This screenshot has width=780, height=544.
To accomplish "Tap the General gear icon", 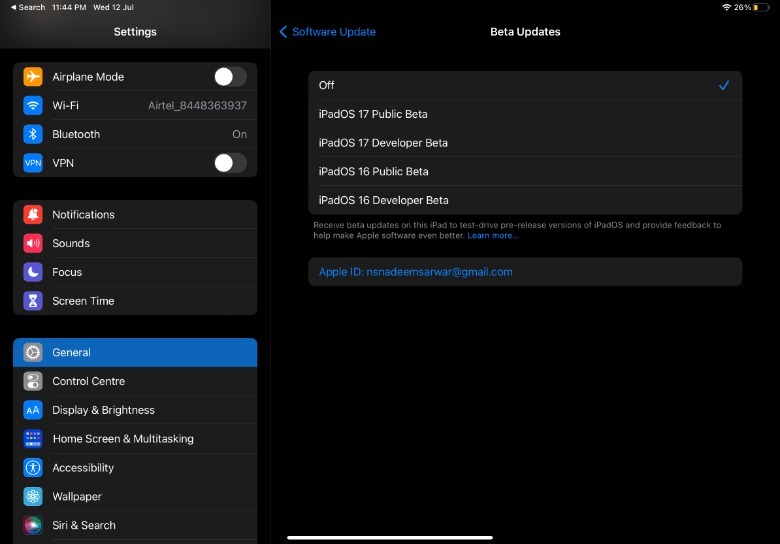I will click(x=33, y=352).
